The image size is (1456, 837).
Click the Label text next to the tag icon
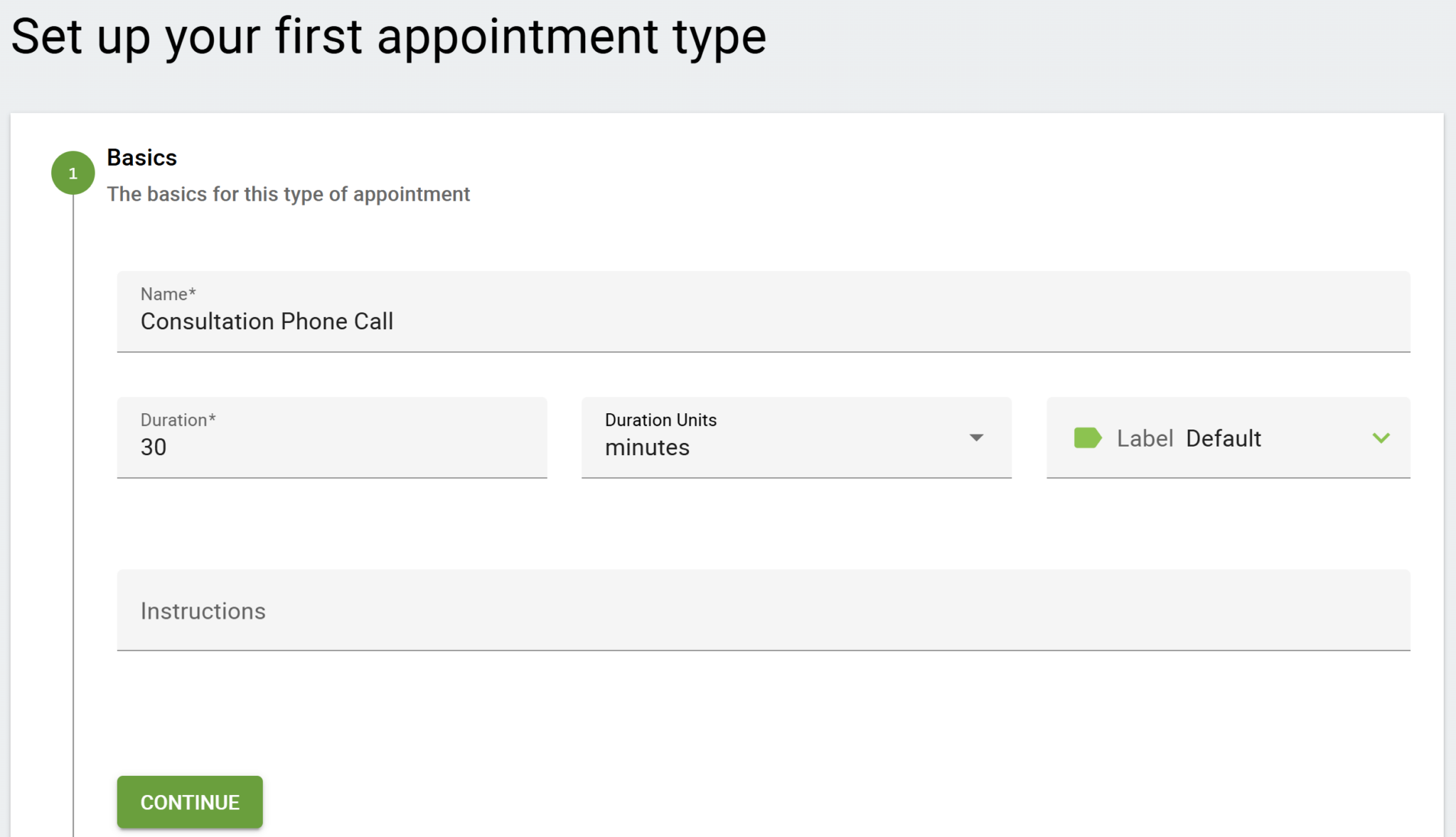1145,438
